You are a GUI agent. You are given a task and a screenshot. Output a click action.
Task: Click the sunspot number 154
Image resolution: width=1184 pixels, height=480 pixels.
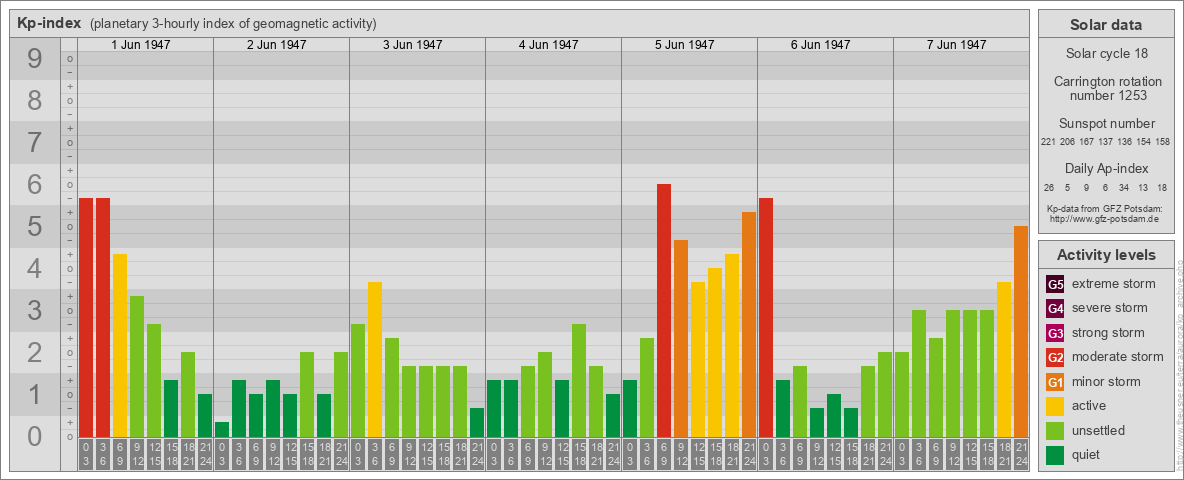pyautogui.click(x=1144, y=142)
